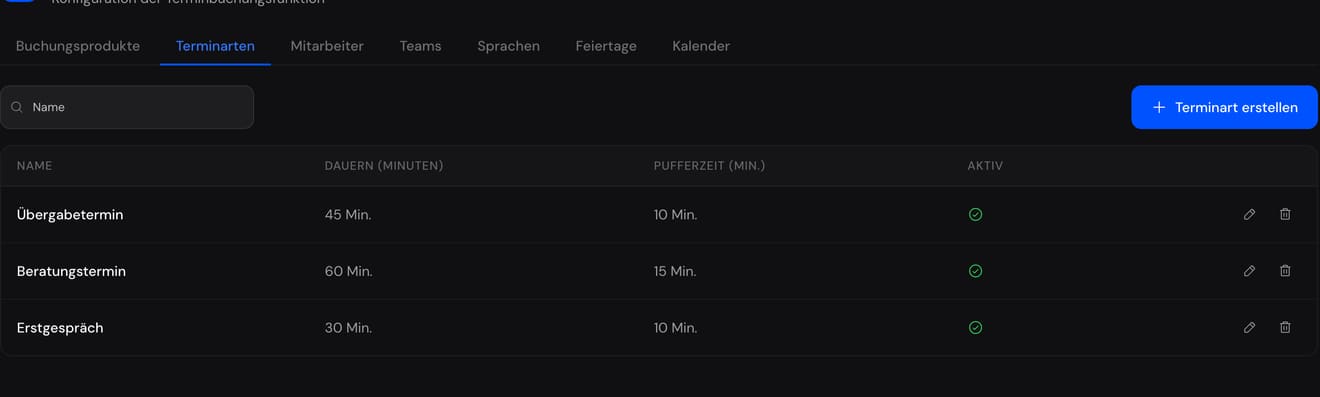Viewport: 1320px width, 397px height.
Task: Click the search magnifier icon
Action: [x=17, y=107]
